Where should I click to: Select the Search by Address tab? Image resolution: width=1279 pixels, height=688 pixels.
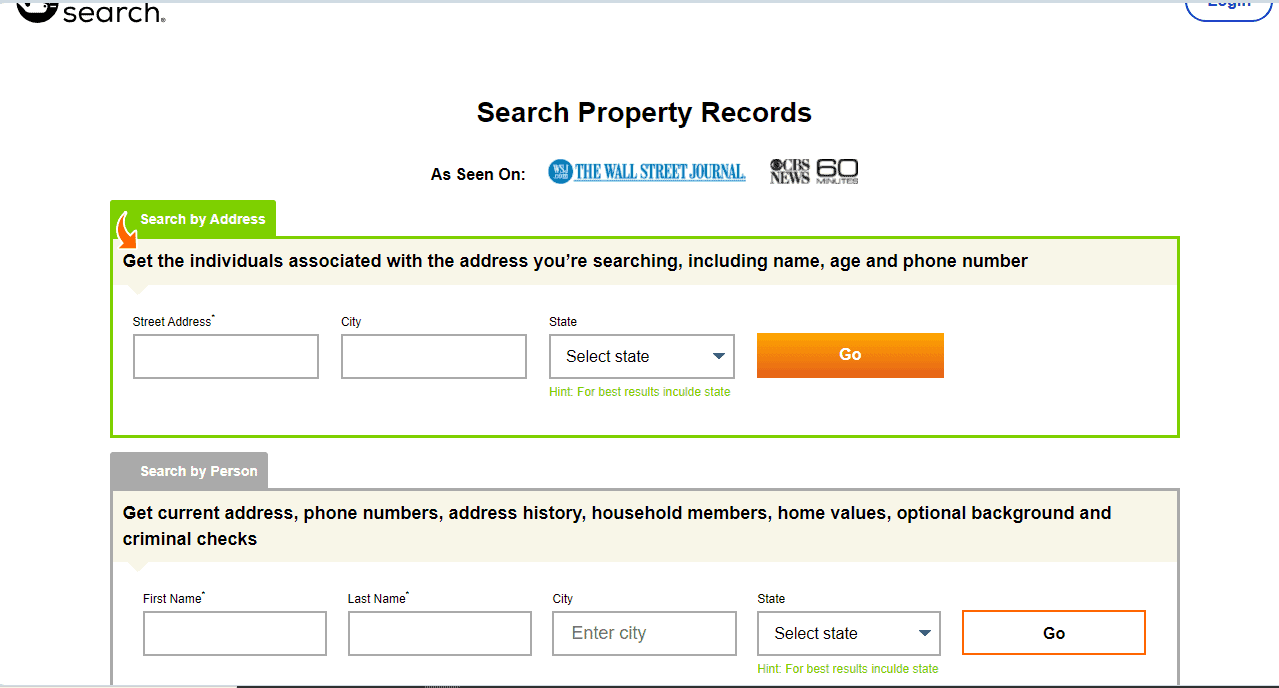pyautogui.click(x=202, y=218)
